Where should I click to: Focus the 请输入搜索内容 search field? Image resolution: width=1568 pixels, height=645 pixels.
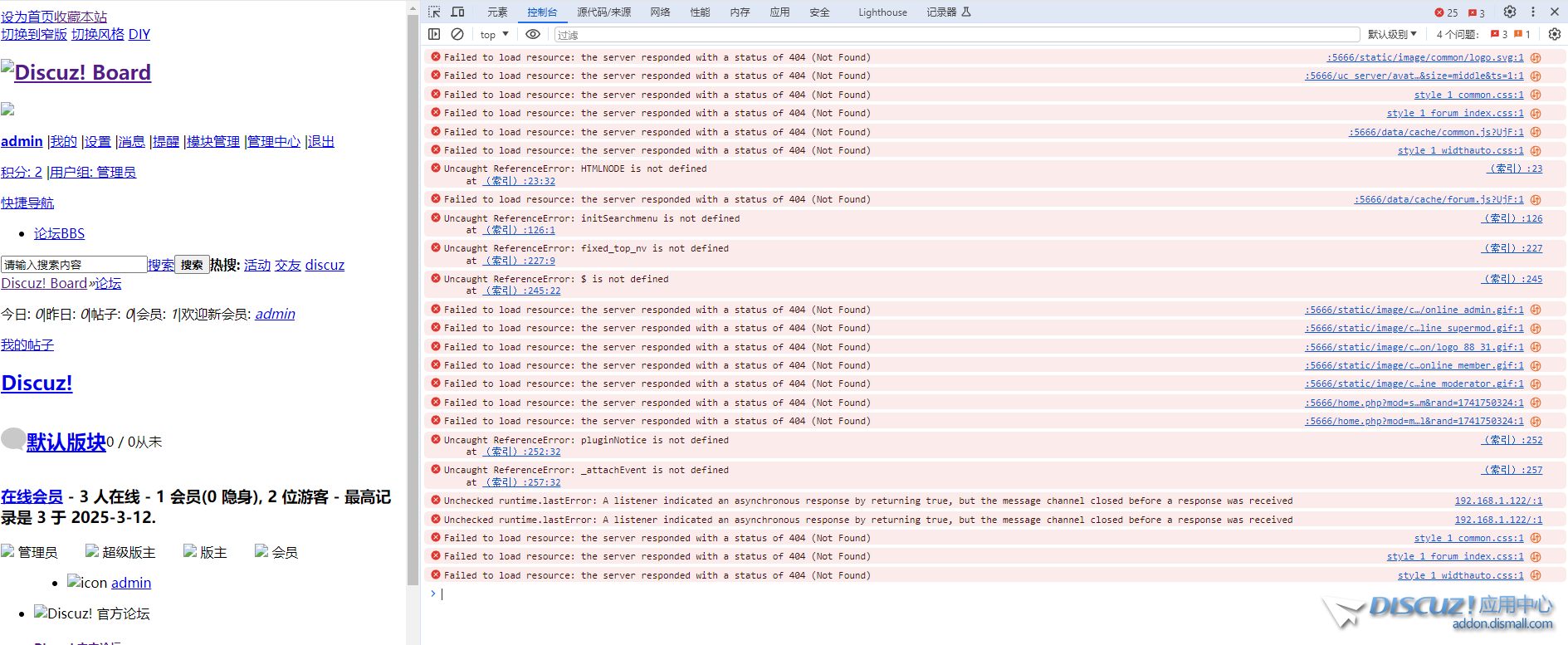(x=74, y=265)
